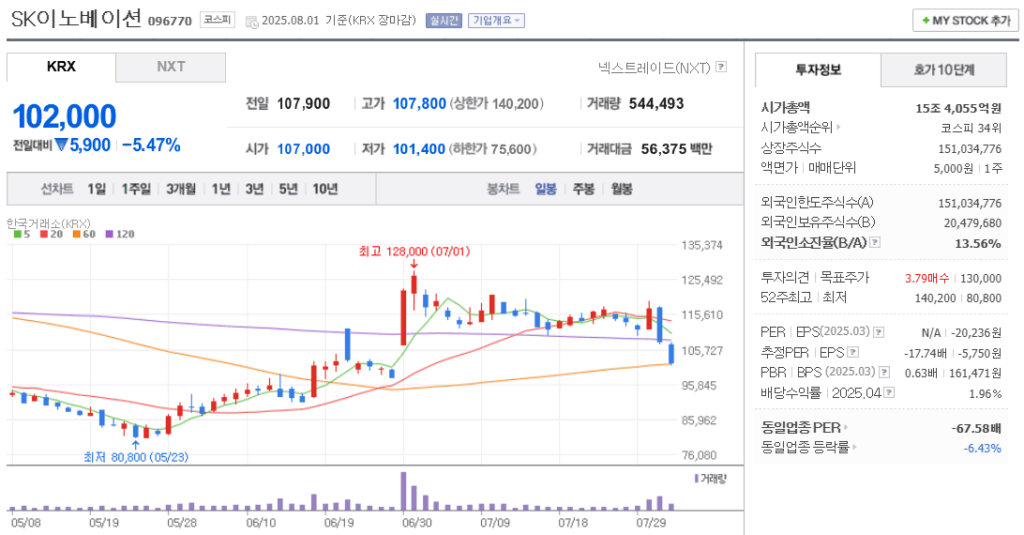Click the help icon beside 배당수익률 2025.04

[889, 393]
